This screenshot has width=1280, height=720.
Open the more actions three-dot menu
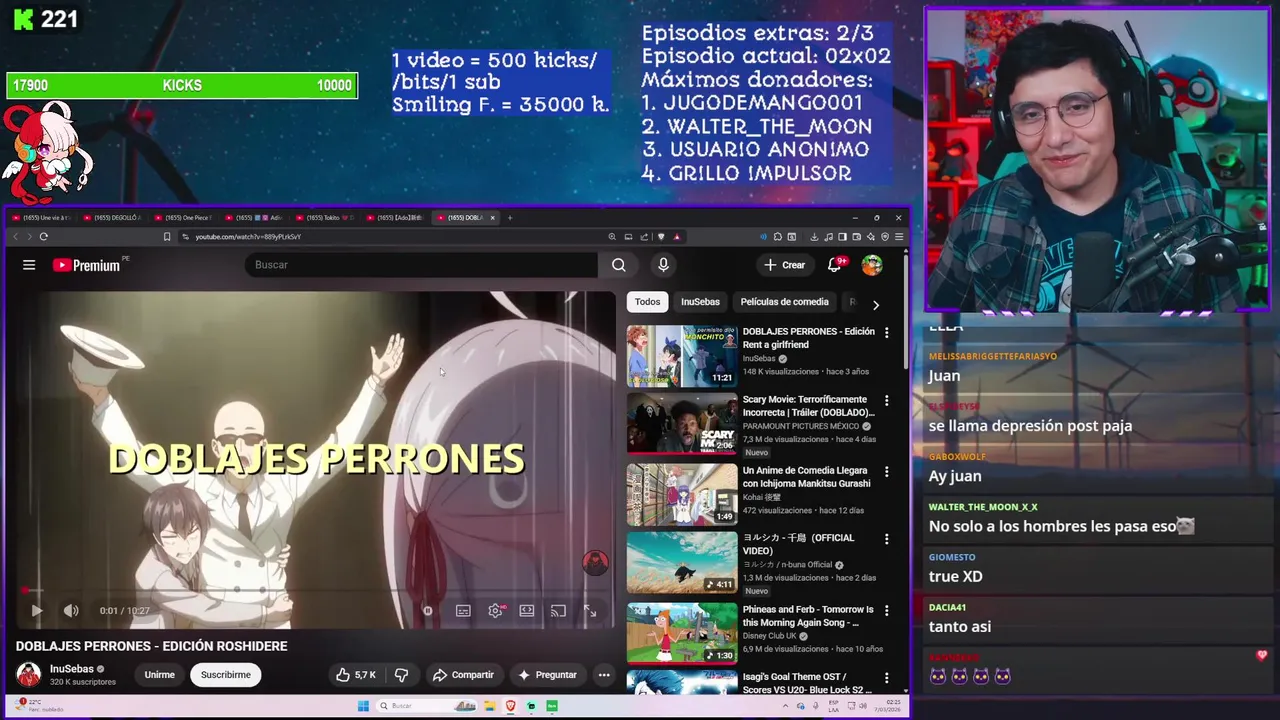604,675
